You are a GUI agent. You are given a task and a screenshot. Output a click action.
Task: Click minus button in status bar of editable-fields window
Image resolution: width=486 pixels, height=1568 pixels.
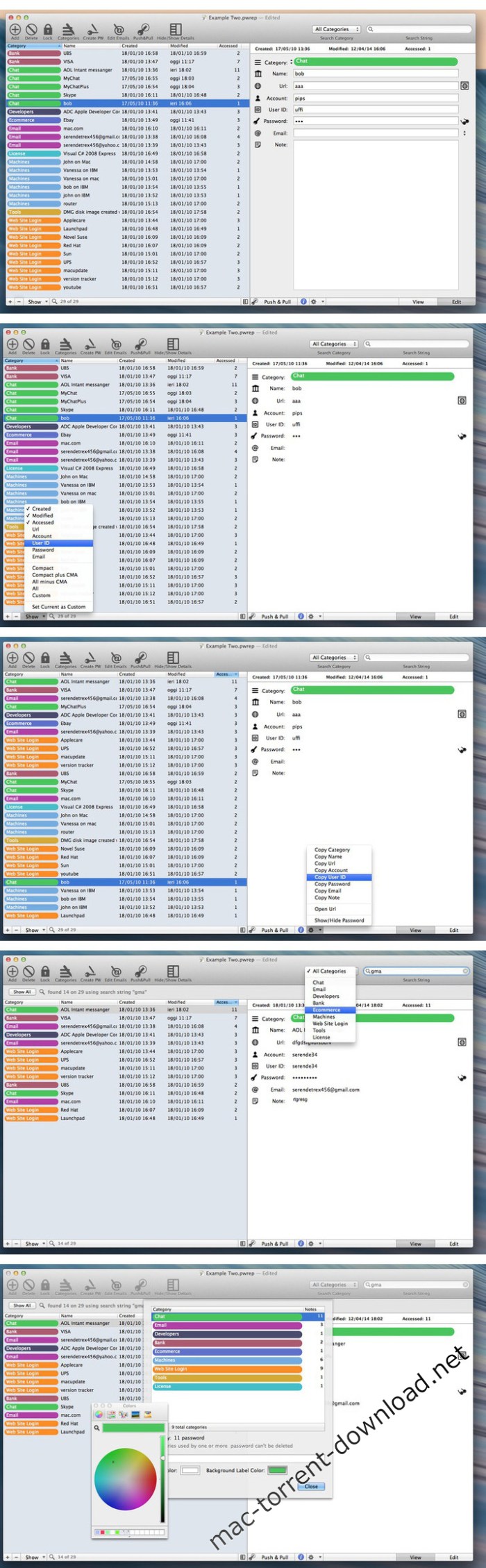pos(19,301)
